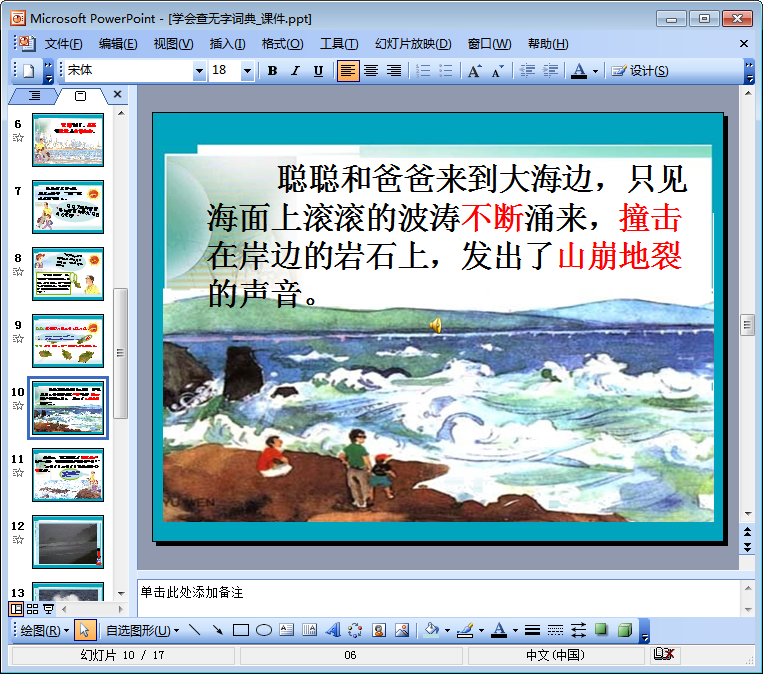Open the 插入(I) menu

click(228, 44)
